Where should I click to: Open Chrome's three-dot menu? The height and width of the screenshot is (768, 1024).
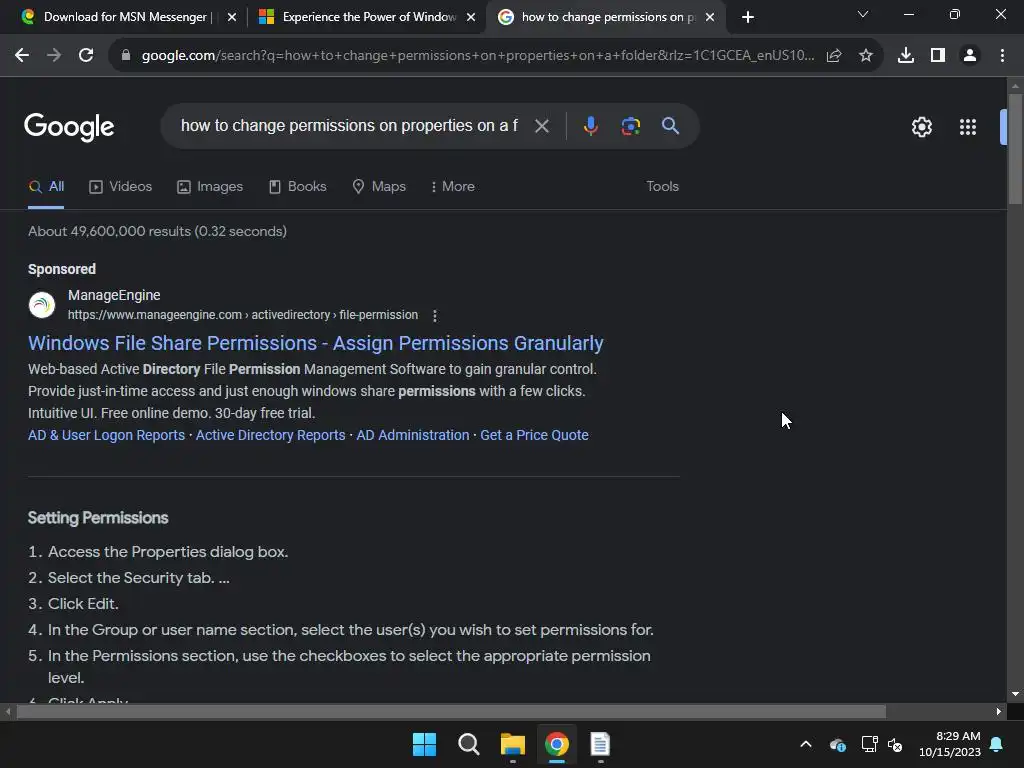click(1002, 56)
